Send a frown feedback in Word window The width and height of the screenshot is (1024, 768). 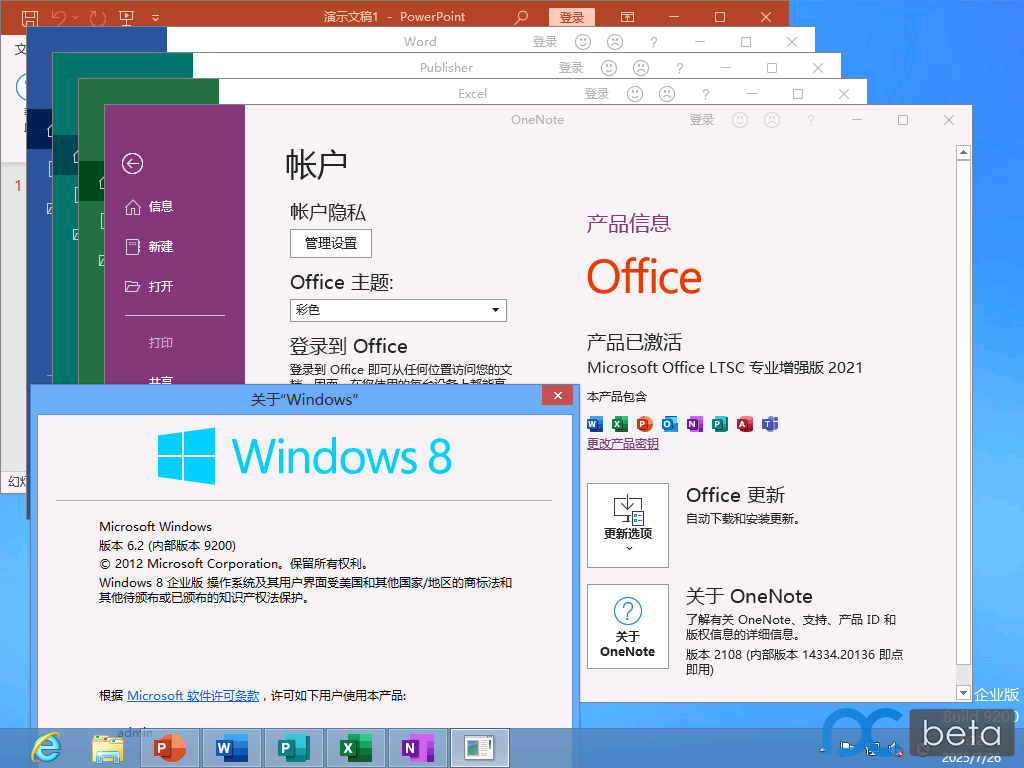pyautogui.click(x=615, y=42)
